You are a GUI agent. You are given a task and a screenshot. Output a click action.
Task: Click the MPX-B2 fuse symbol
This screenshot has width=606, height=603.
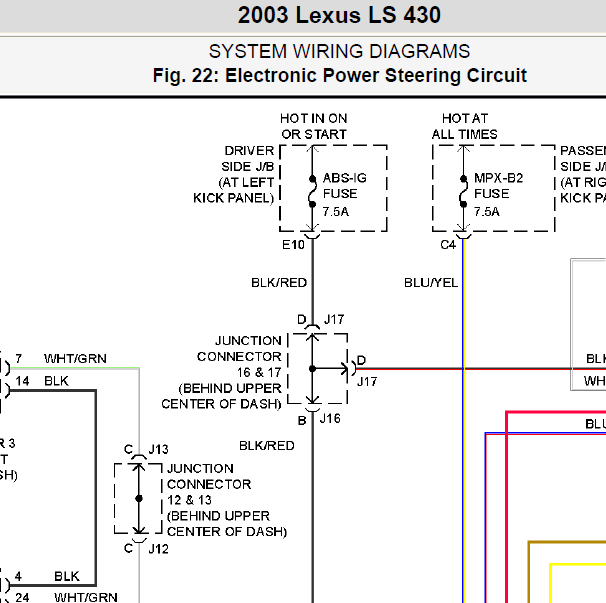[463, 191]
